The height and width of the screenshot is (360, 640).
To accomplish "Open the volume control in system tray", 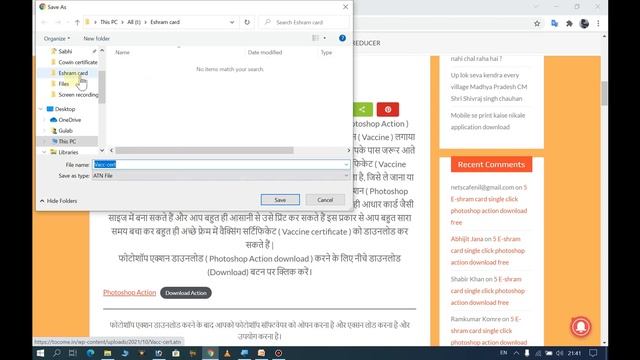I will point(559,353).
